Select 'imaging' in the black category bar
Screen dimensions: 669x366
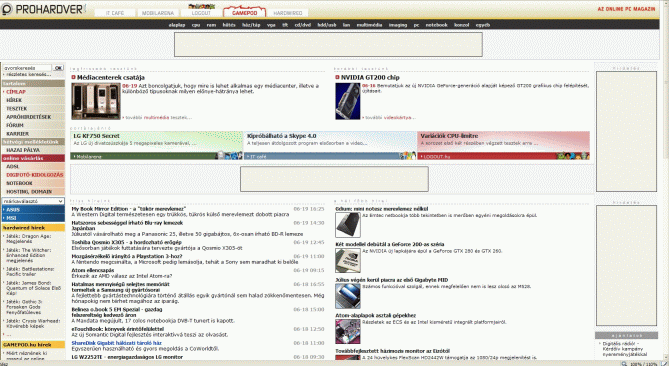(398, 25)
